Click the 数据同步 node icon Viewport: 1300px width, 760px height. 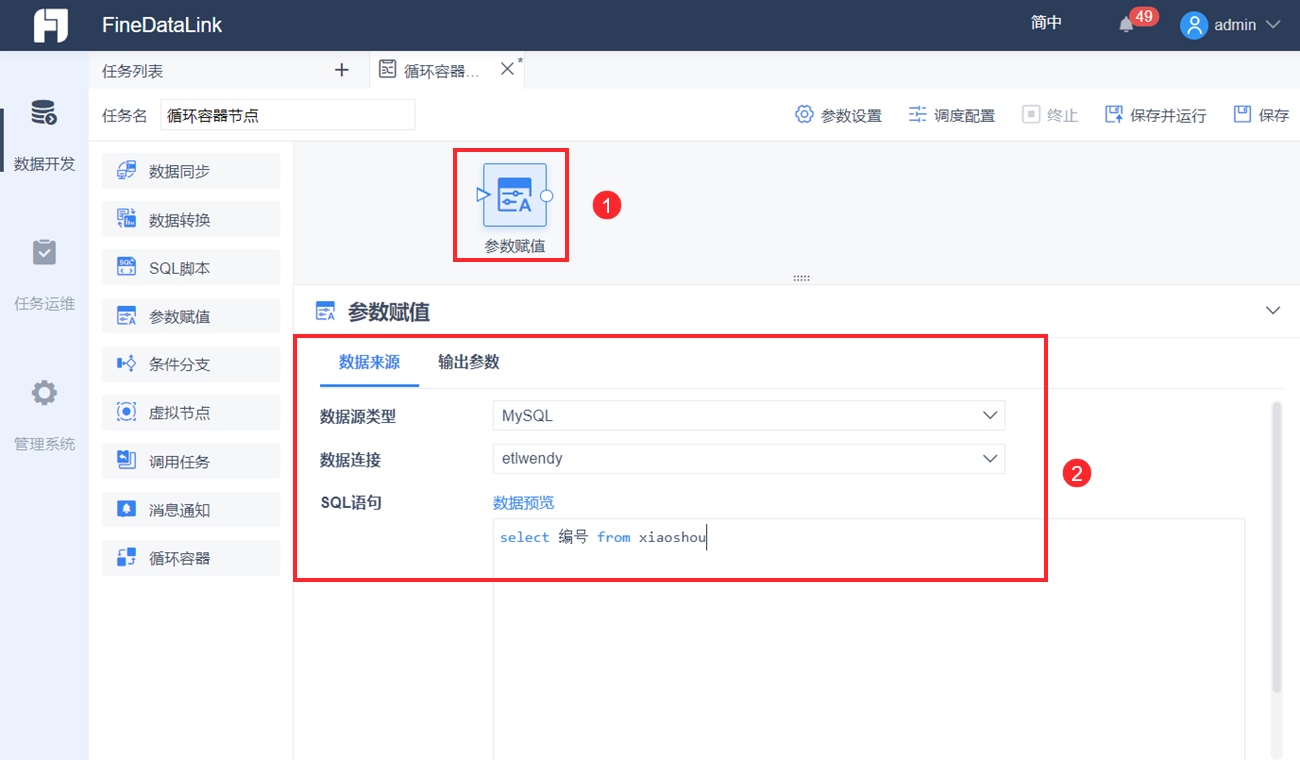click(x=126, y=171)
